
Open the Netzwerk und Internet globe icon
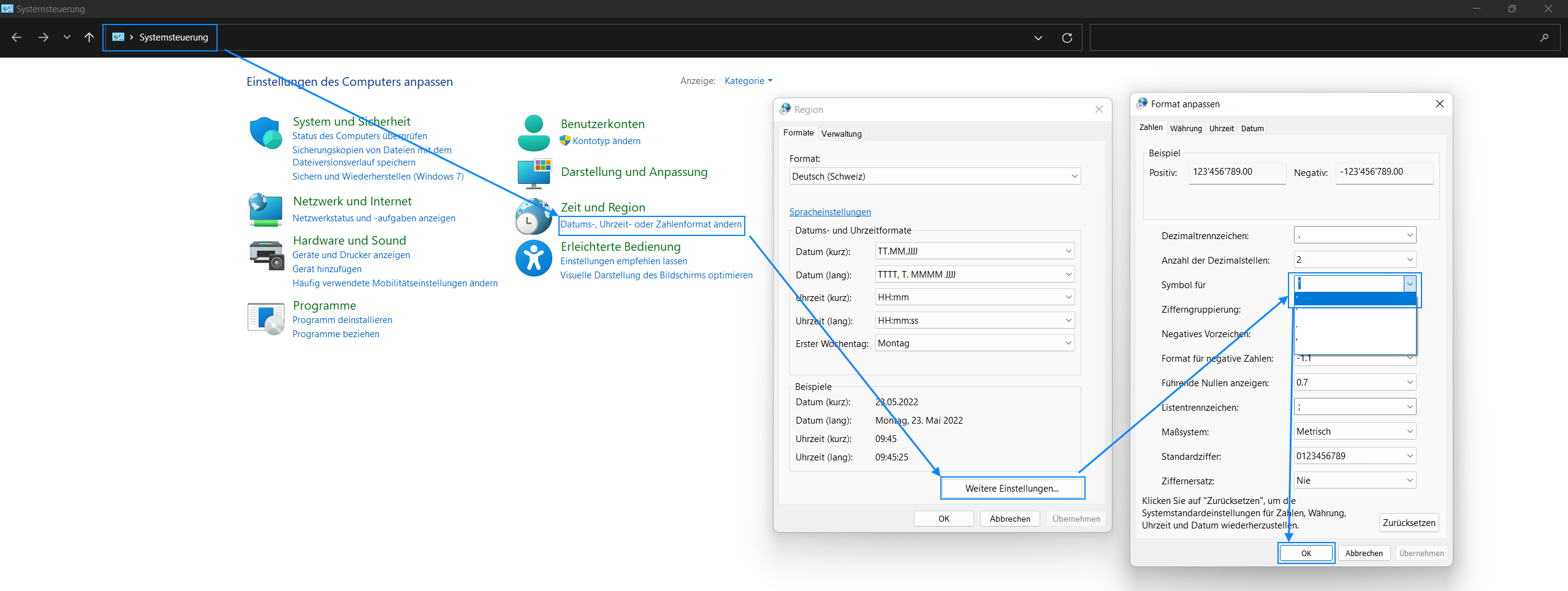(265, 210)
